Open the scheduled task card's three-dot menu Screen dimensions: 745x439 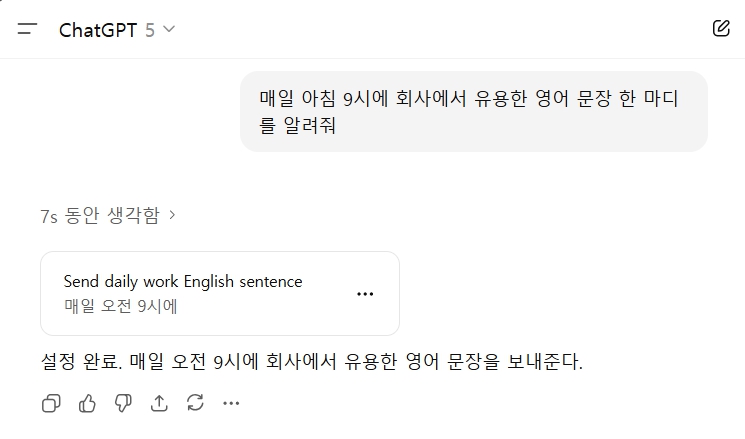pyautogui.click(x=365, y=294)
